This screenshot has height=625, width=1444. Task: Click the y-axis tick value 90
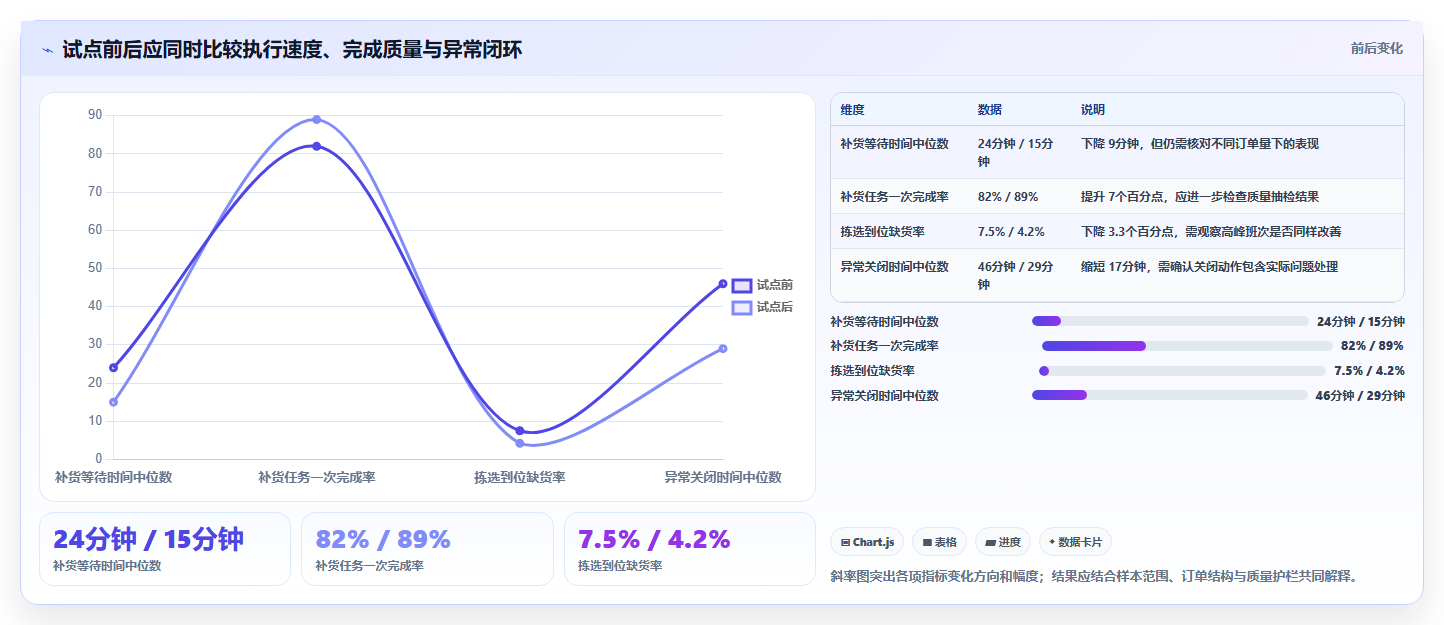tap(95, 115)
